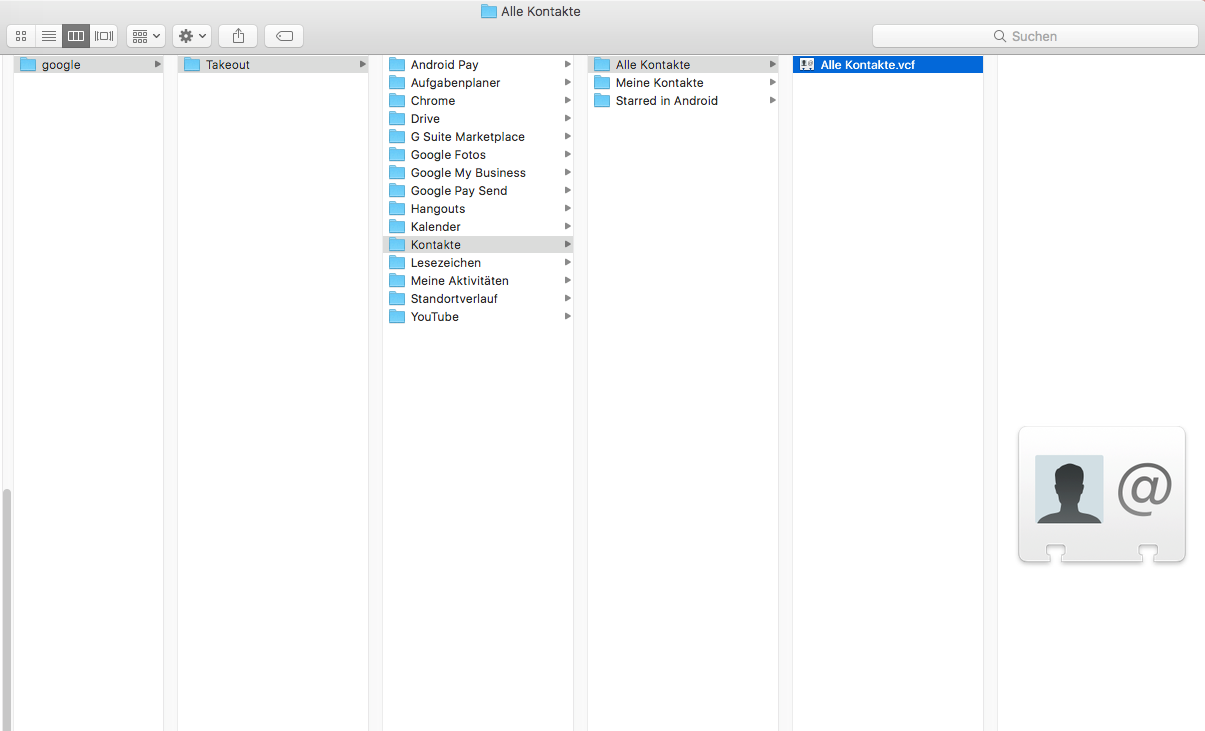Click the arrow beside YouTube
The height and width of the screenshot is (731, 1205).
(567, 316)
